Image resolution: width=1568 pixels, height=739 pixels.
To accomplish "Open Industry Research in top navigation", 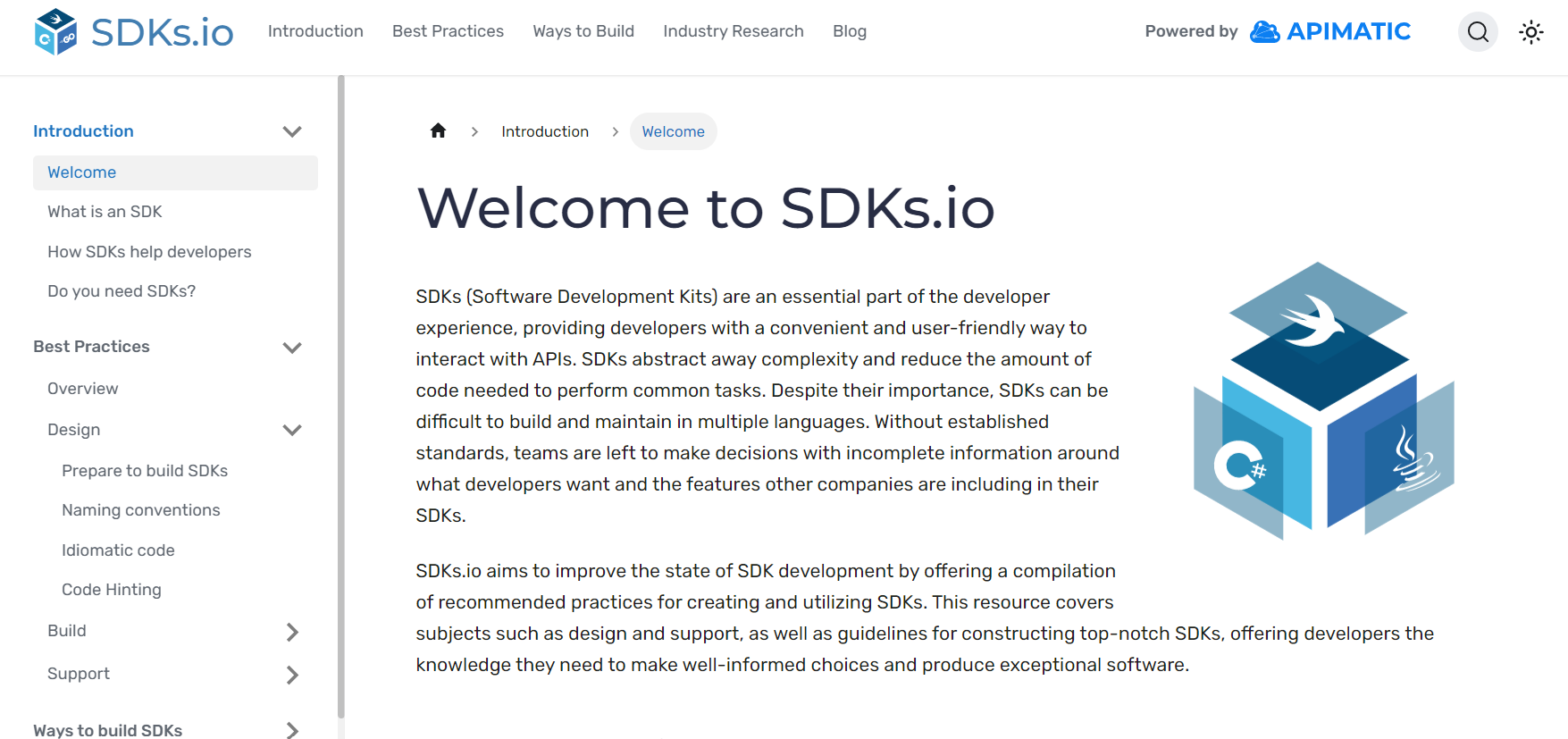I will point(734,31).
